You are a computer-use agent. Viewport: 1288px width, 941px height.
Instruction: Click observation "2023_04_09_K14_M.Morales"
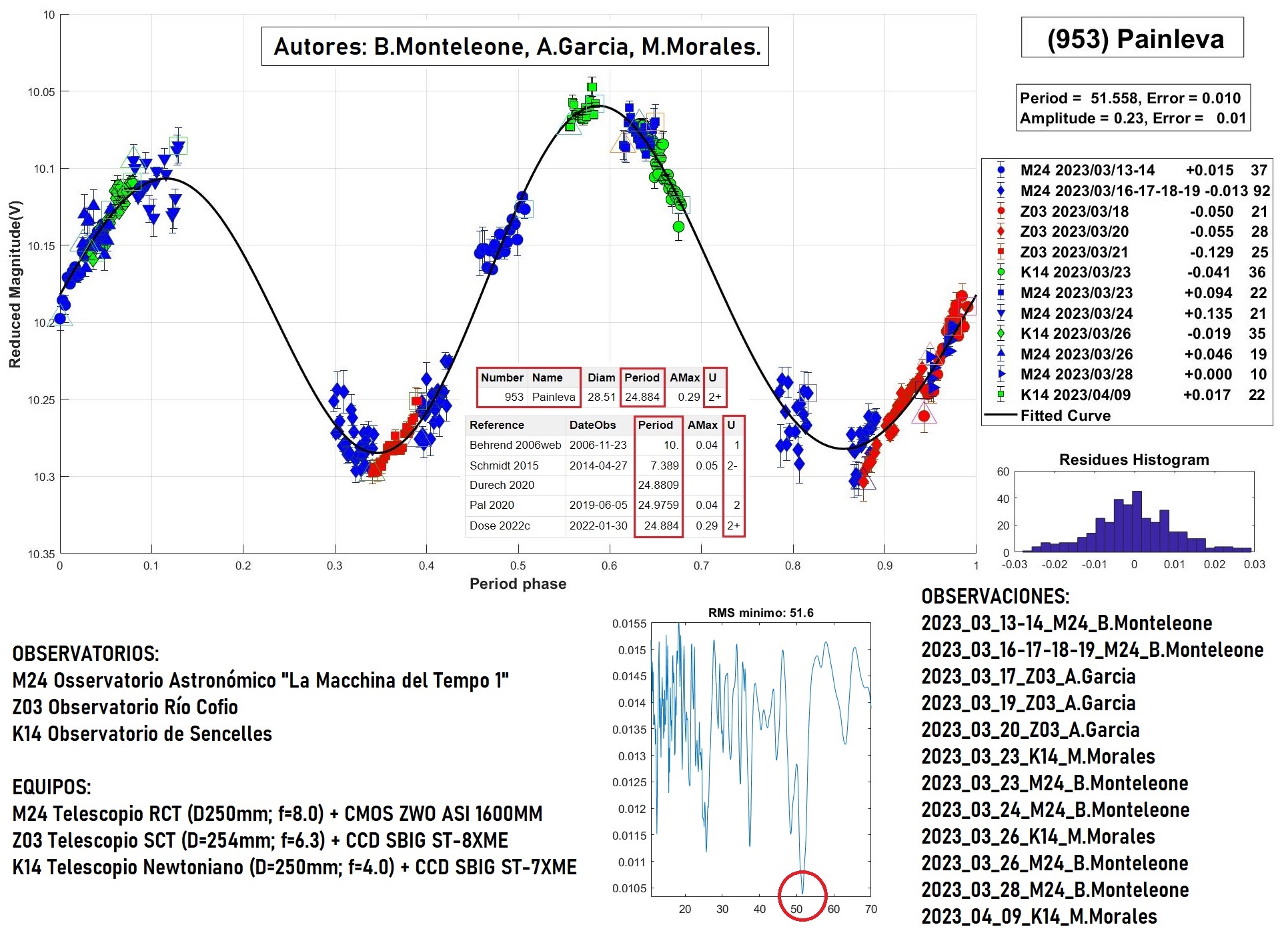click(1039, 916)
